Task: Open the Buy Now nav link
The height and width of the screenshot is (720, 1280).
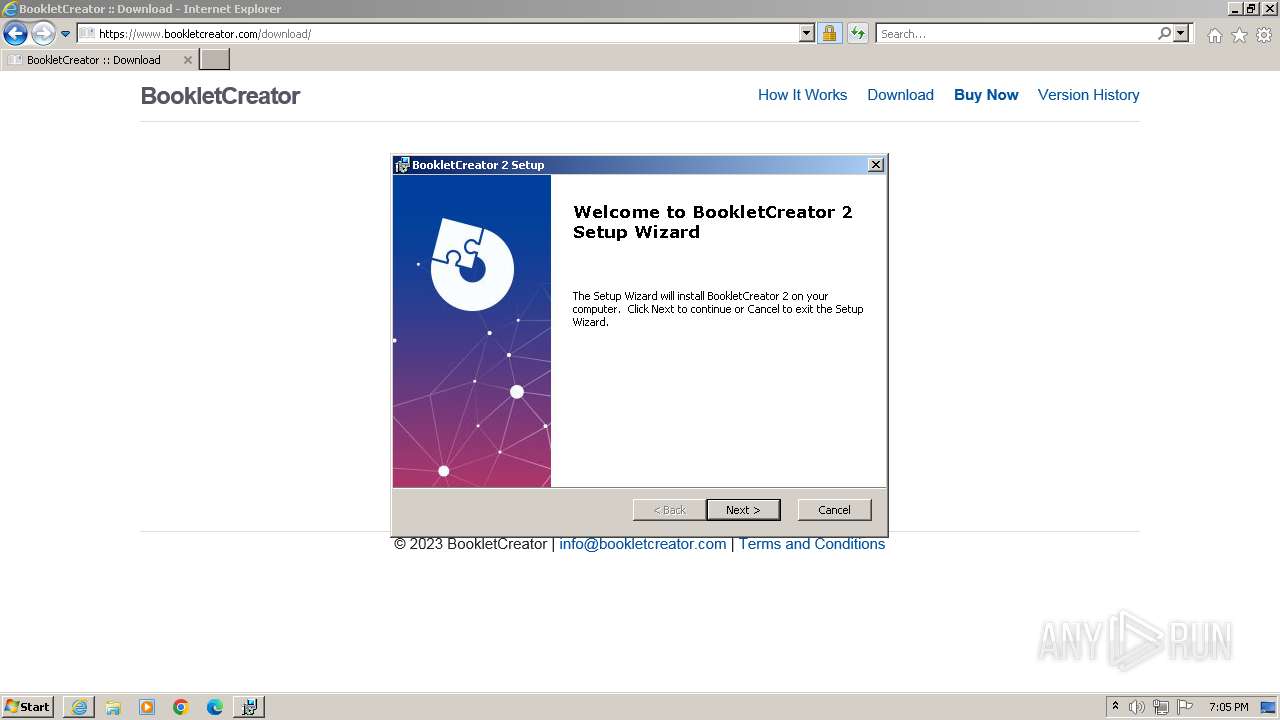Action: coord(986,95)
